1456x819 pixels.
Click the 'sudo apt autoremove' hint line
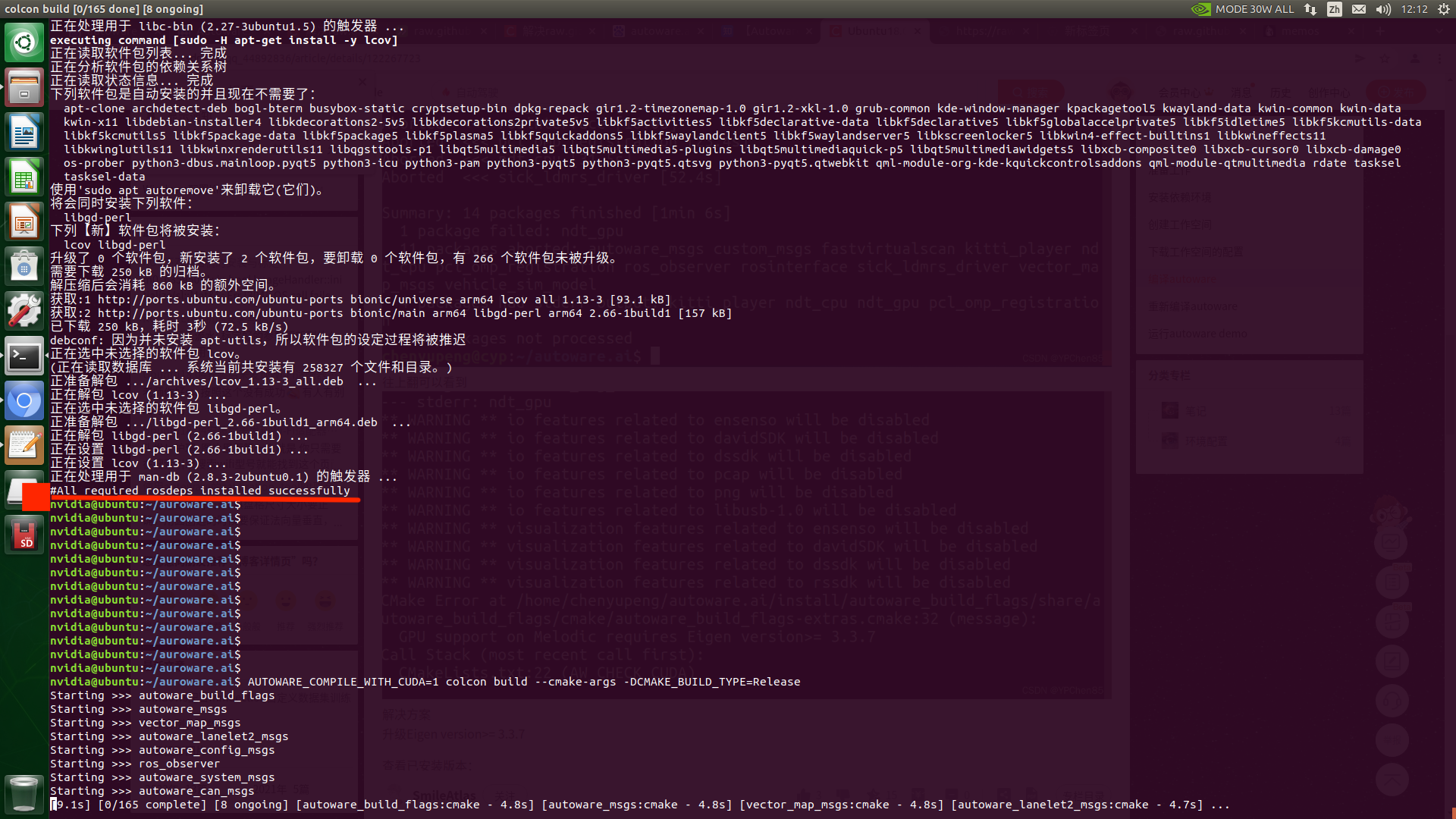point(187,190)
